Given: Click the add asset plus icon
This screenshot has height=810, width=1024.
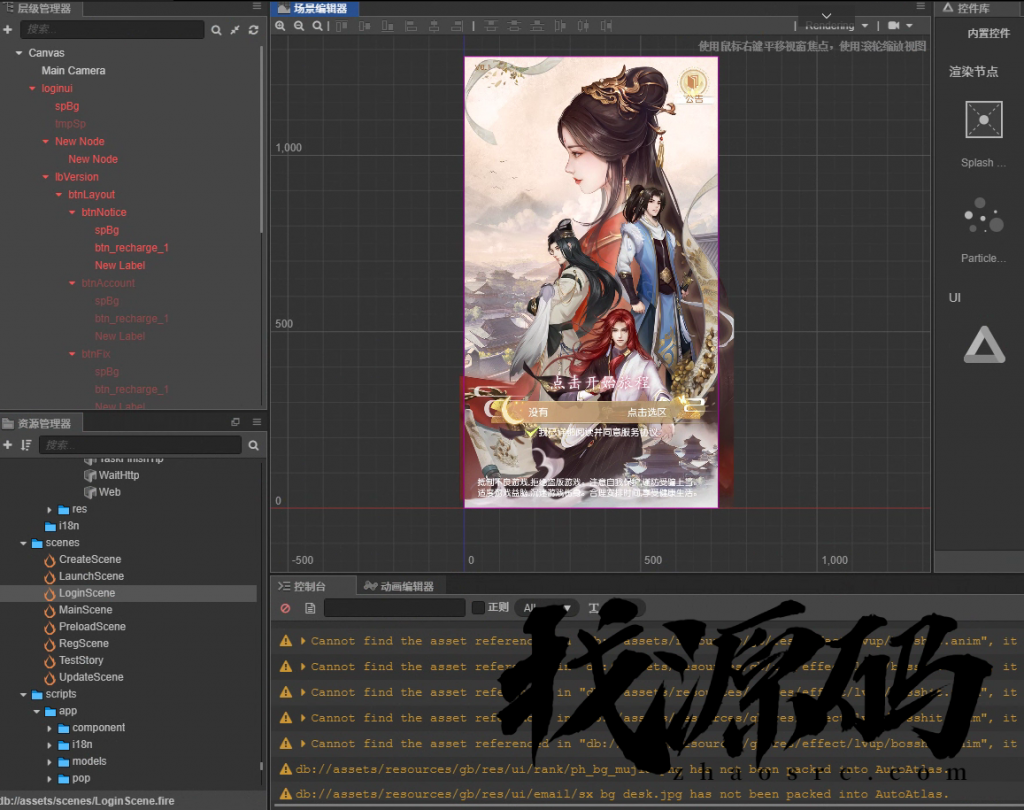Looking at the screenshot, I should [x=8, y=445].
